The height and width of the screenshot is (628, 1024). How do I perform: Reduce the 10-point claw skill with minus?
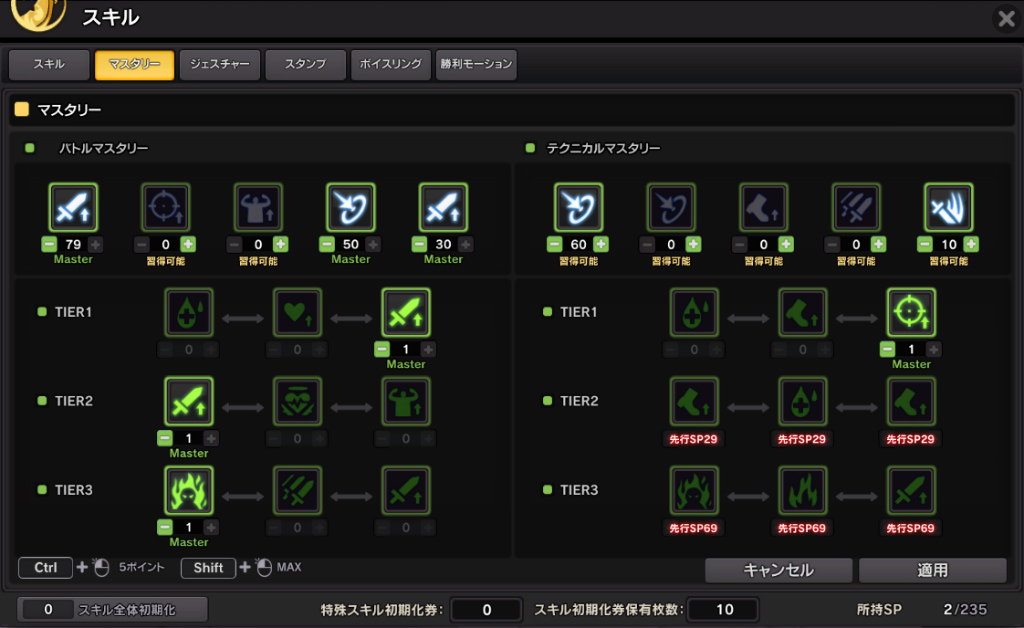point(925,244)
